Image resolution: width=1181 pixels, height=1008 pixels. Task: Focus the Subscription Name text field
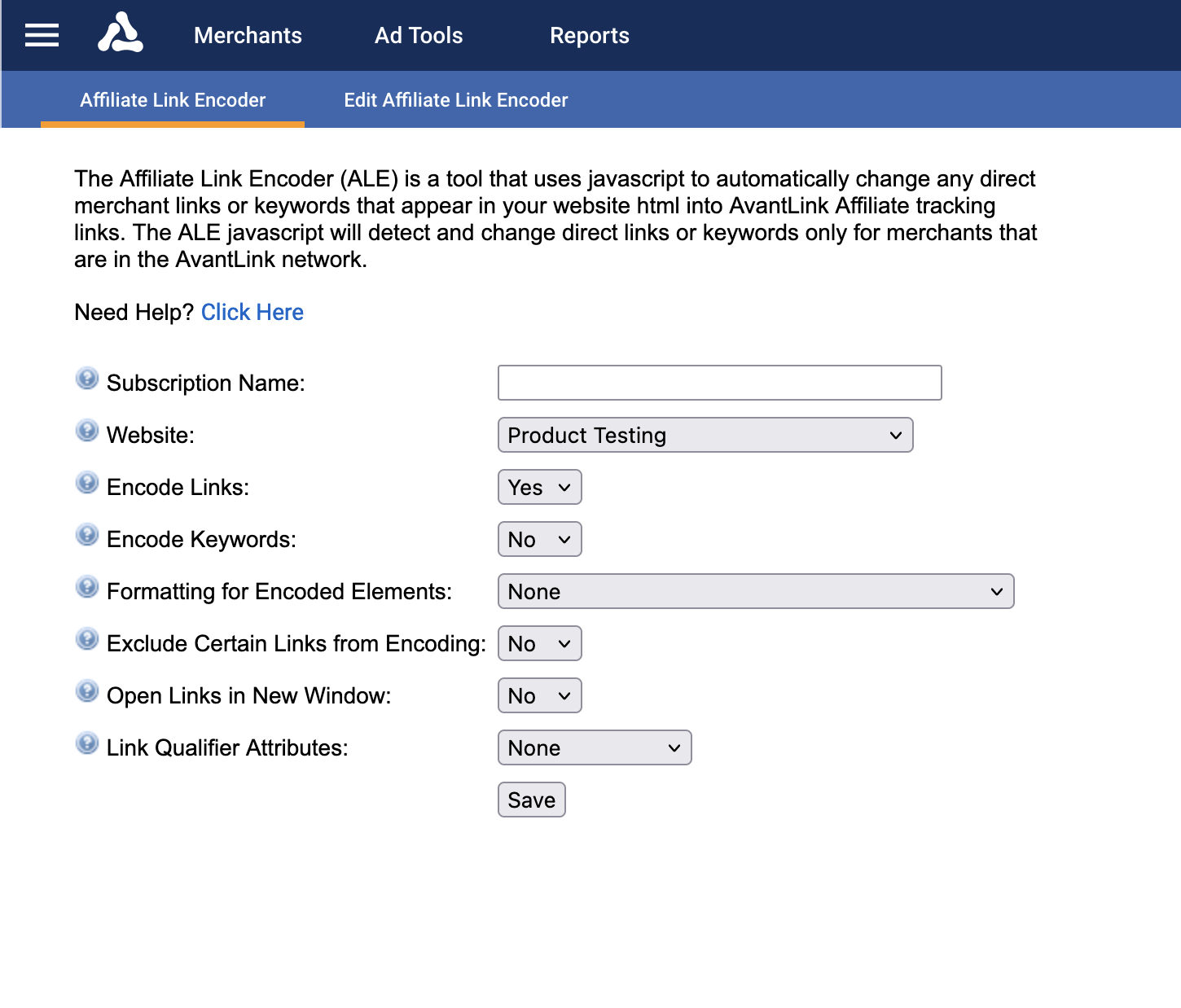[x=720, y=383]
